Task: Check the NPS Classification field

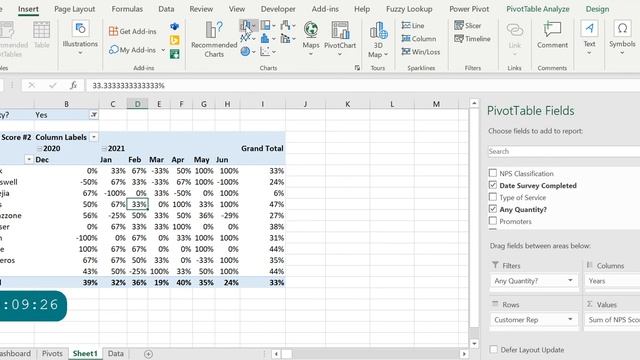Action: 493,173
